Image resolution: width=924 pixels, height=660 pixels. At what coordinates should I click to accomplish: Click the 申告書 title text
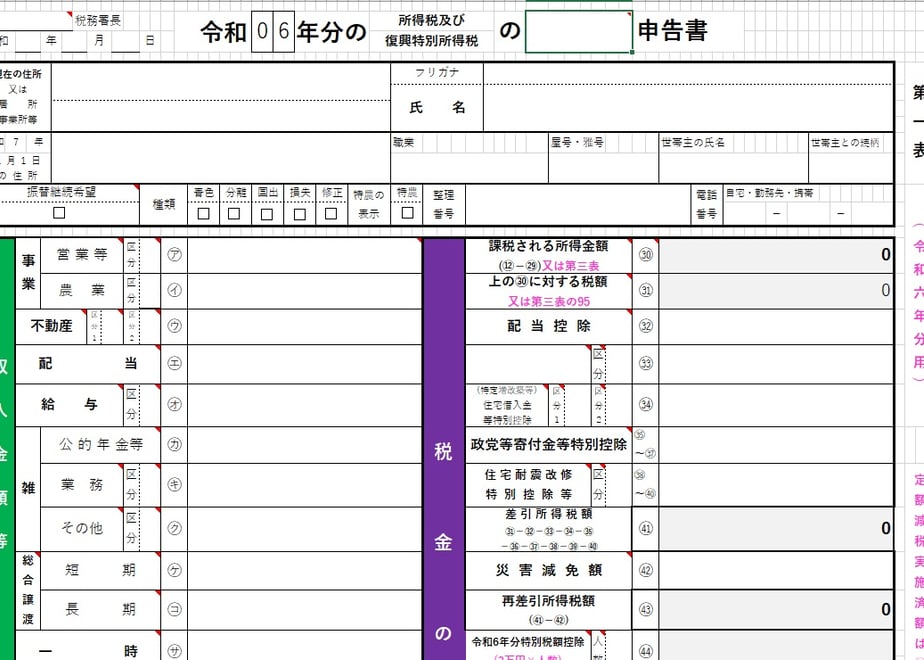672,31
